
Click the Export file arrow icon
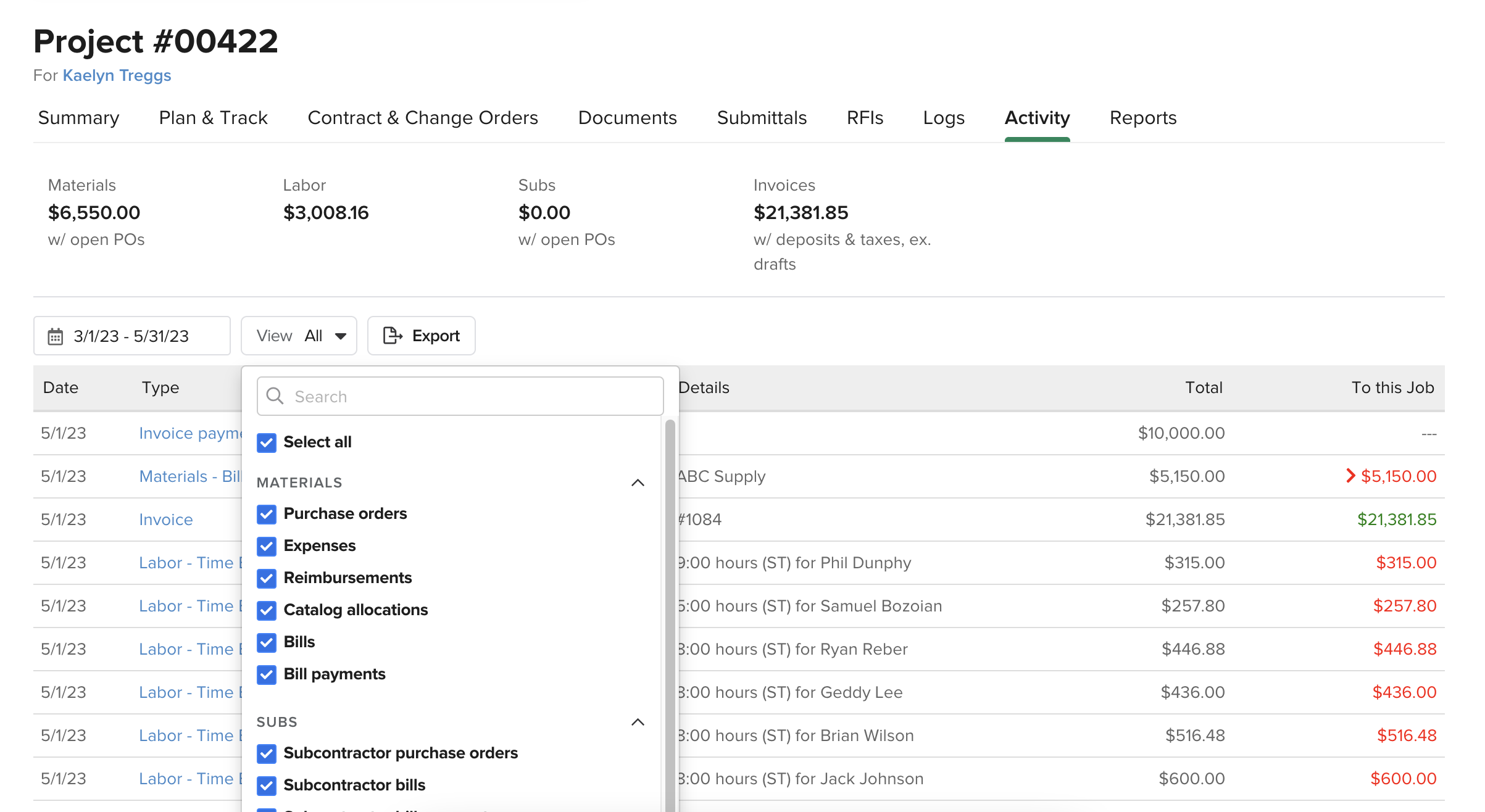393,336
